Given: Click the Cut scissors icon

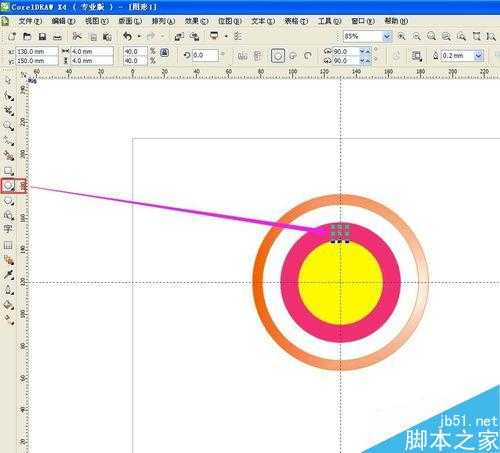Looking at the screenshot, I should pyautogui.click(x=77, y=36).
